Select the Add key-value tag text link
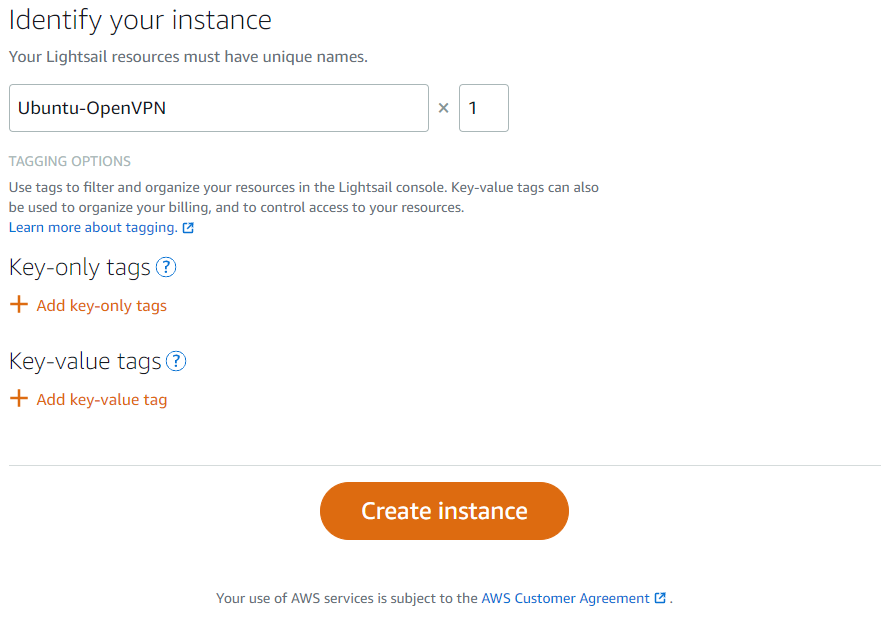 [x=101, y=400]
